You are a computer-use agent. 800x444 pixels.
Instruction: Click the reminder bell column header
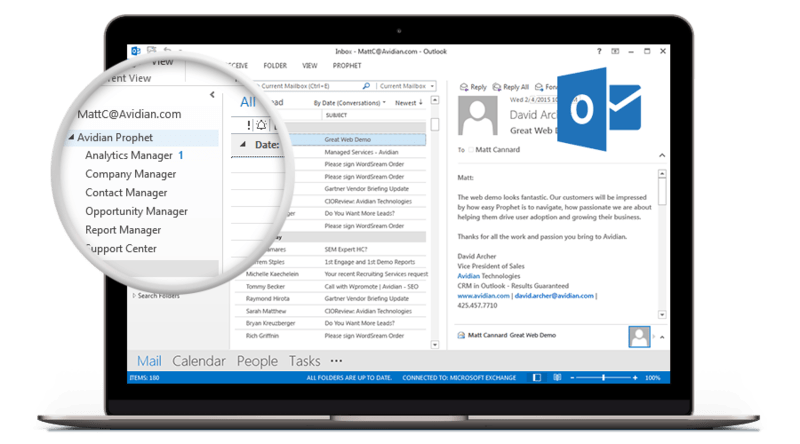coord(261,125)
